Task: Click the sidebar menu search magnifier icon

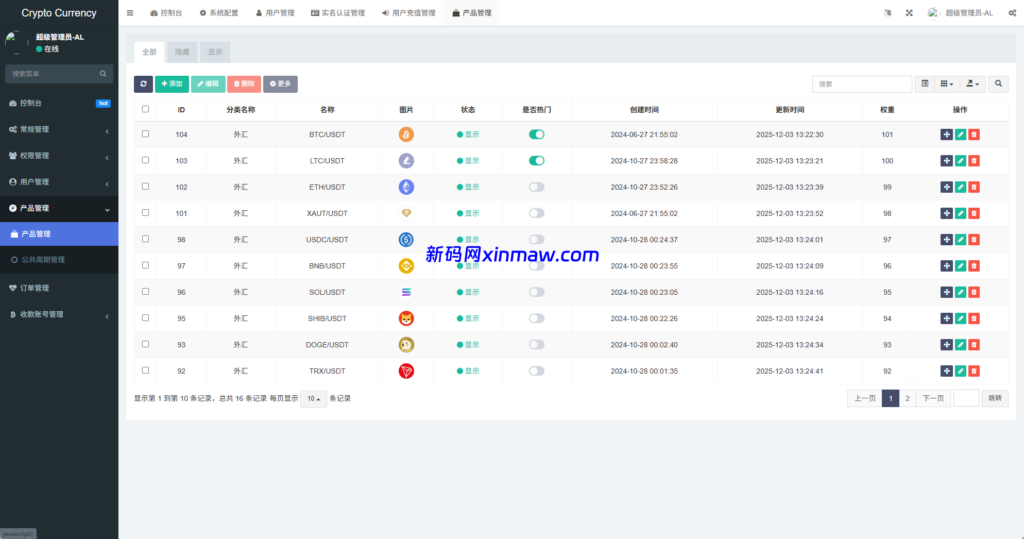Action: pos(103,74)
